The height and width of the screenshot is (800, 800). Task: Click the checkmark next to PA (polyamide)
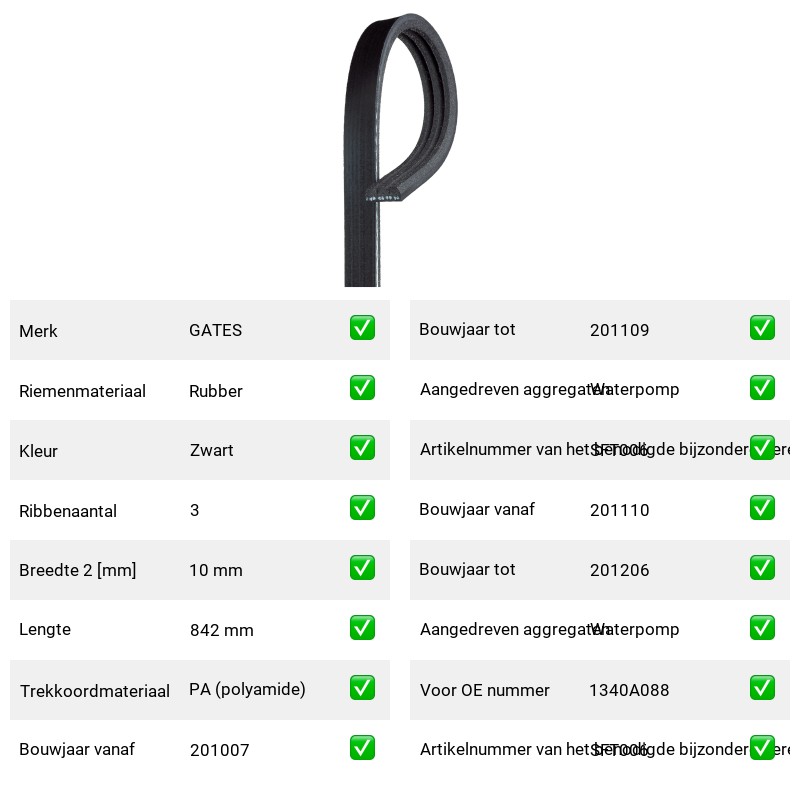tap(362, 687)
